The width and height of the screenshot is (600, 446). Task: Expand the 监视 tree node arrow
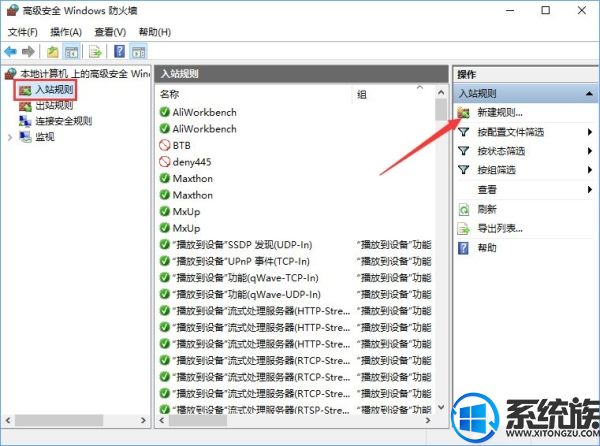pyautogui.click(x=10, y=137)
